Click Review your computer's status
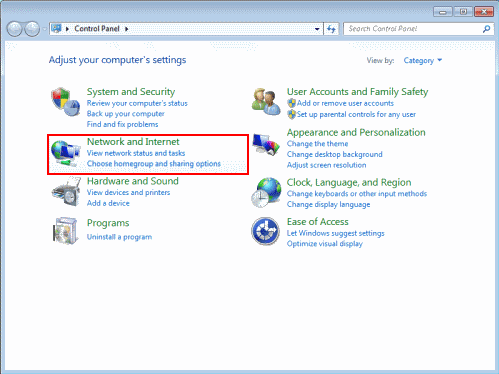Screen dimensions: 499x374 click(137, 103)
